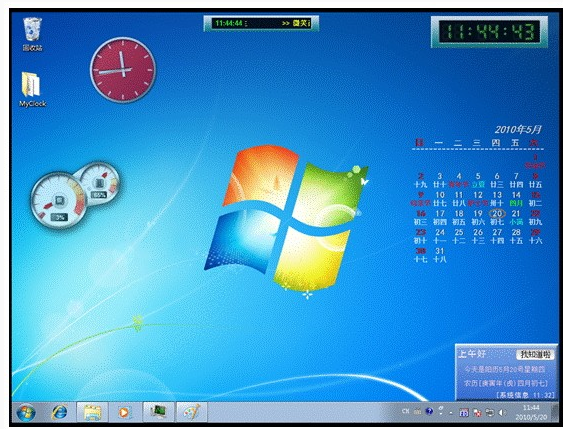
Task: Click the 上午好 greeting title in popup
Action: tap(472, 354)
